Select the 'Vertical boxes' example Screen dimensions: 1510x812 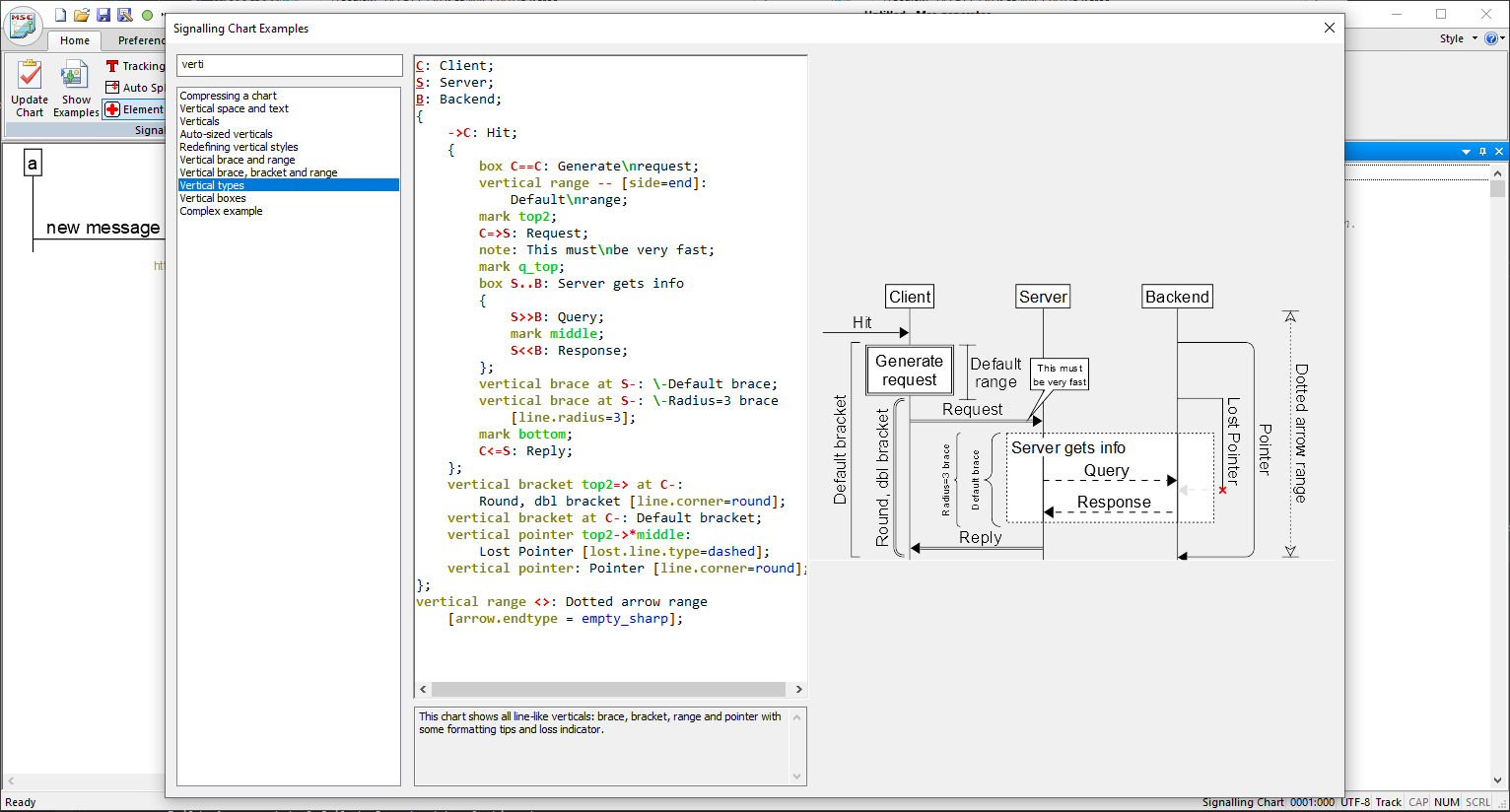click(213, 198)
